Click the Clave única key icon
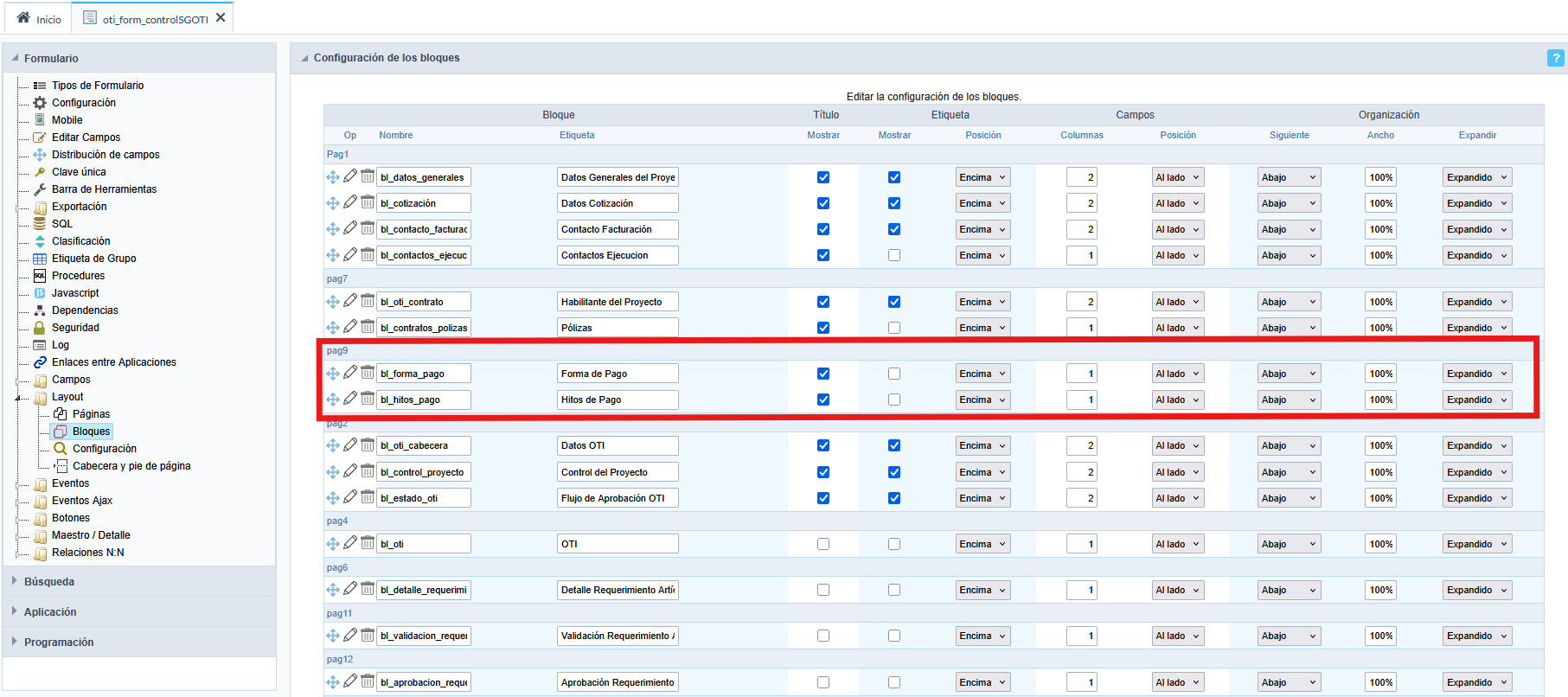 point(40,172)
